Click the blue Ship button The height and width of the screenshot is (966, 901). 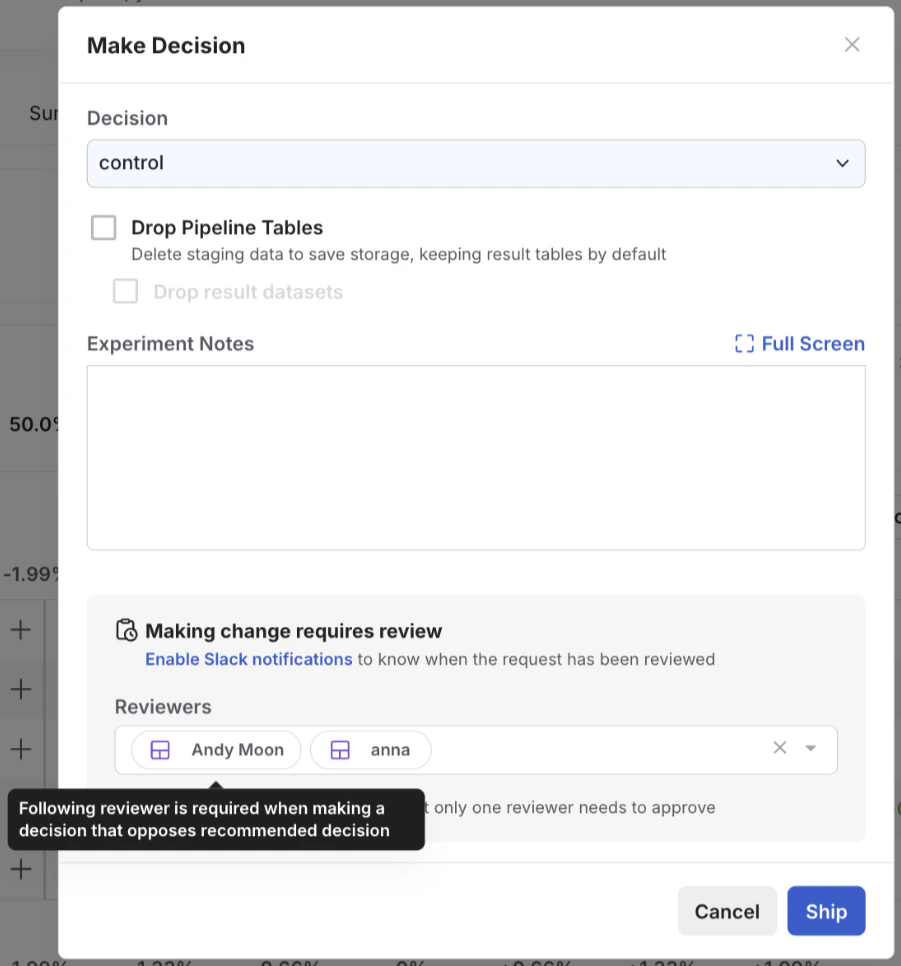(826, 911)
